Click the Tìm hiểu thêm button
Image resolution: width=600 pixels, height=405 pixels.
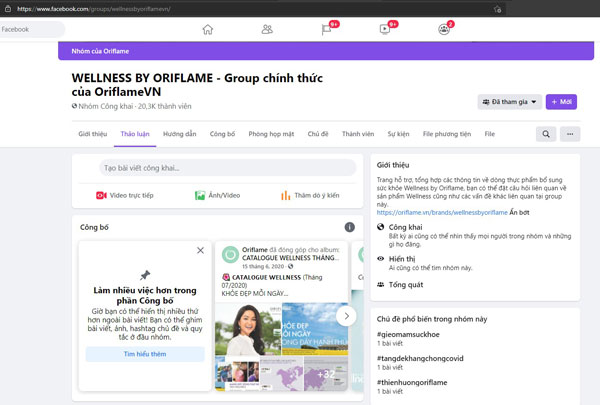click(x=145, y=354)
